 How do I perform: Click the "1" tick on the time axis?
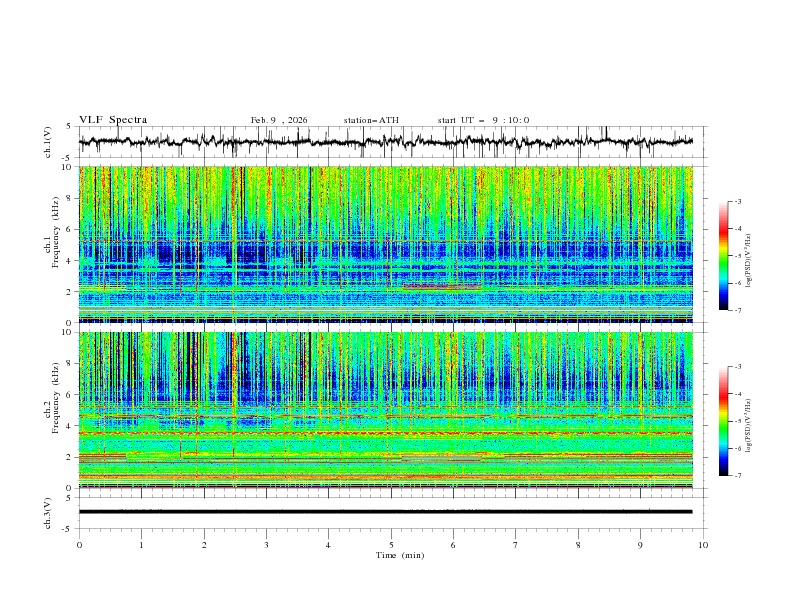141,545
